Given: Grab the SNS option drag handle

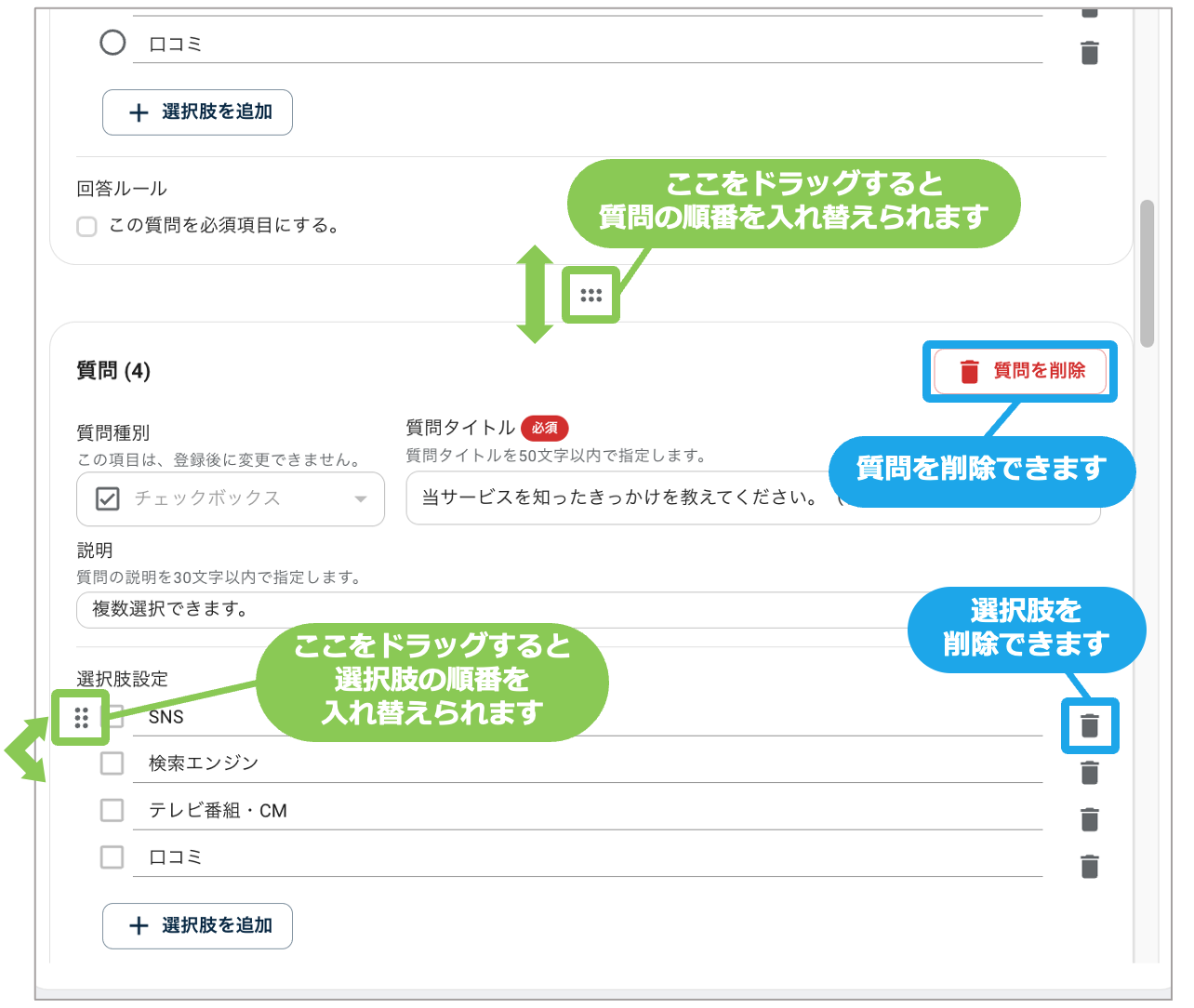Looking at the screenshot, I should pos(81,717).
